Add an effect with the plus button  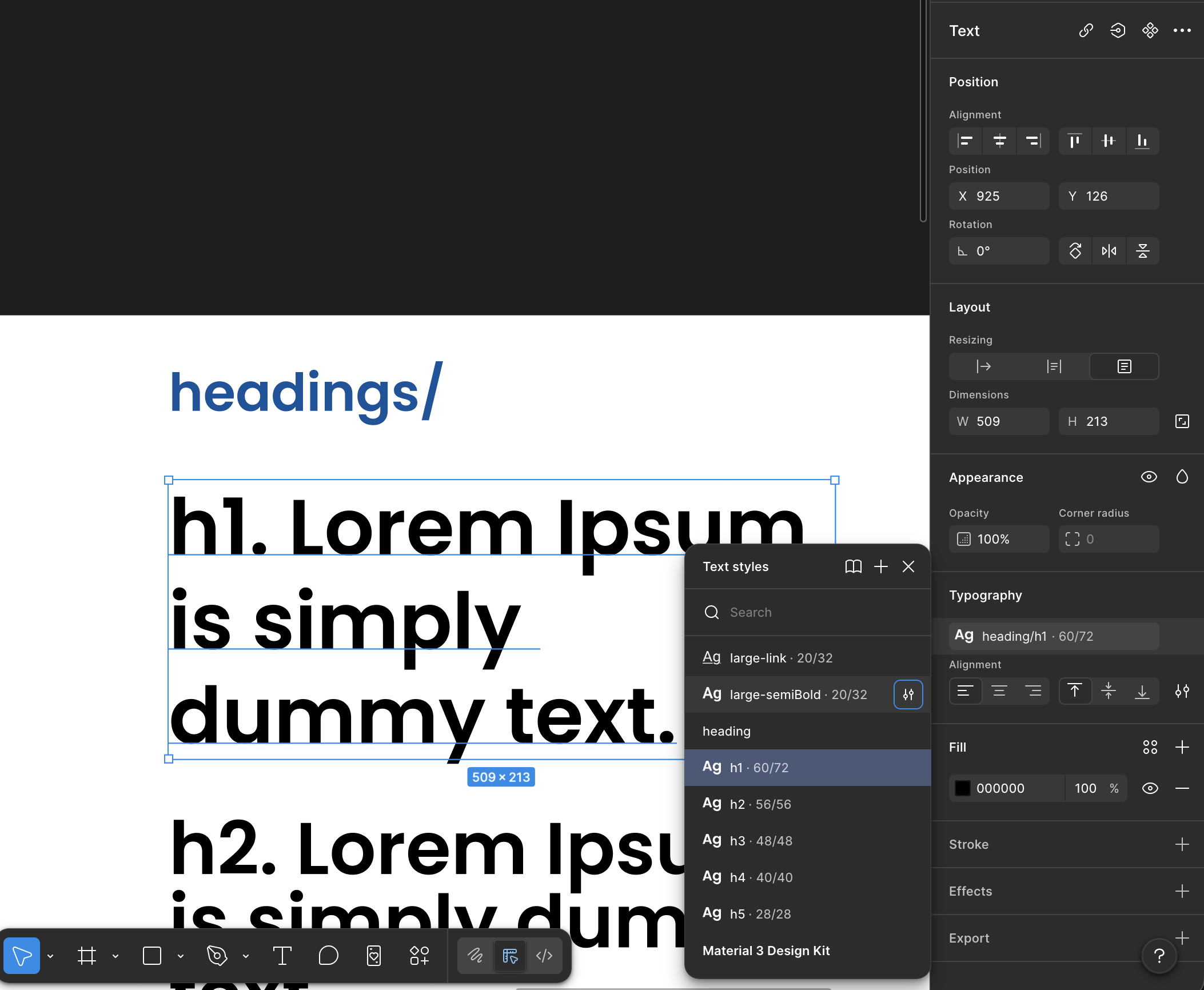1182,891
